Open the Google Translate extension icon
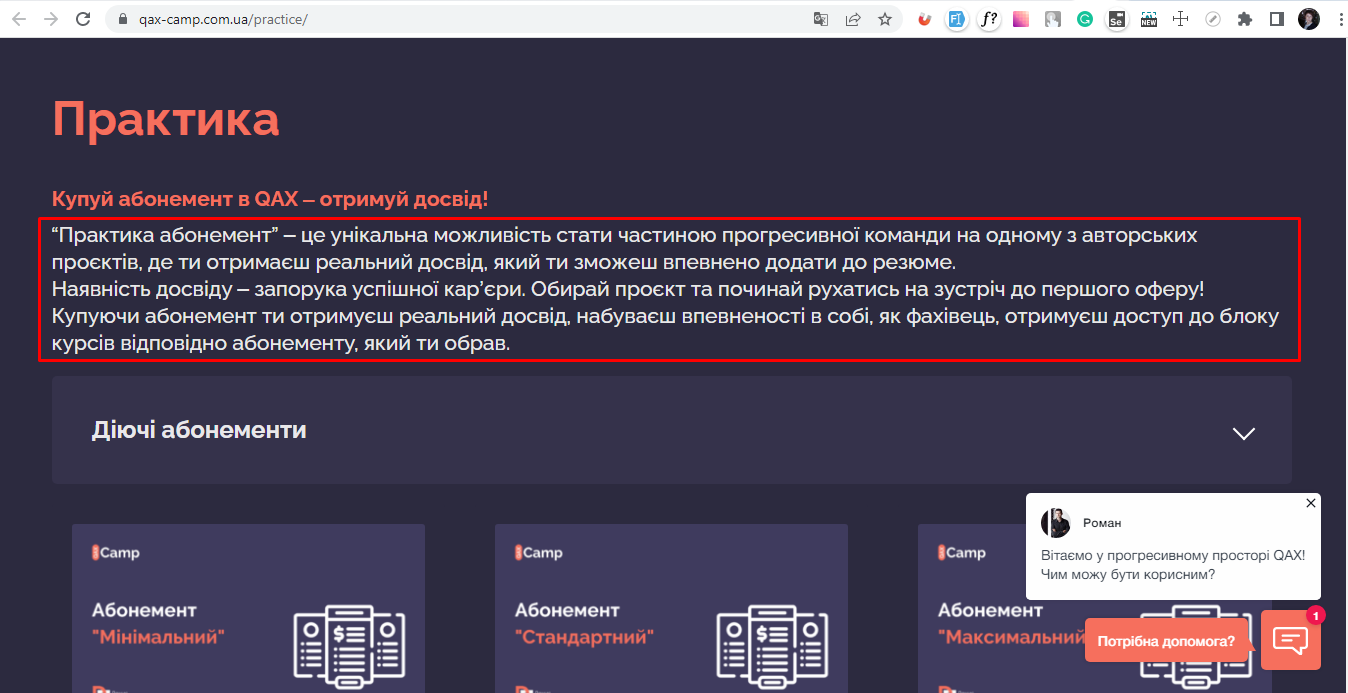This screenshot has width=1348, height=693. (x=821, y=18)
